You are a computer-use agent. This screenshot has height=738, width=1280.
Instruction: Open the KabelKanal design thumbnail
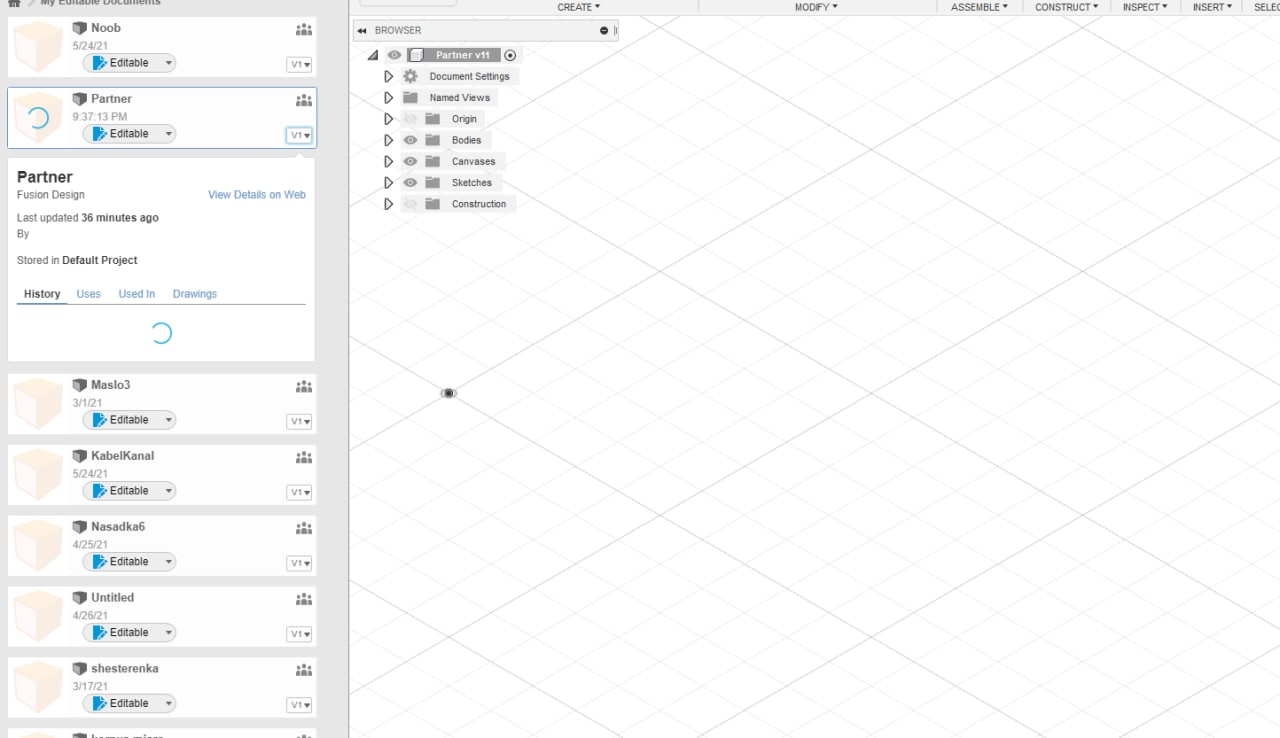coord(38,475)
